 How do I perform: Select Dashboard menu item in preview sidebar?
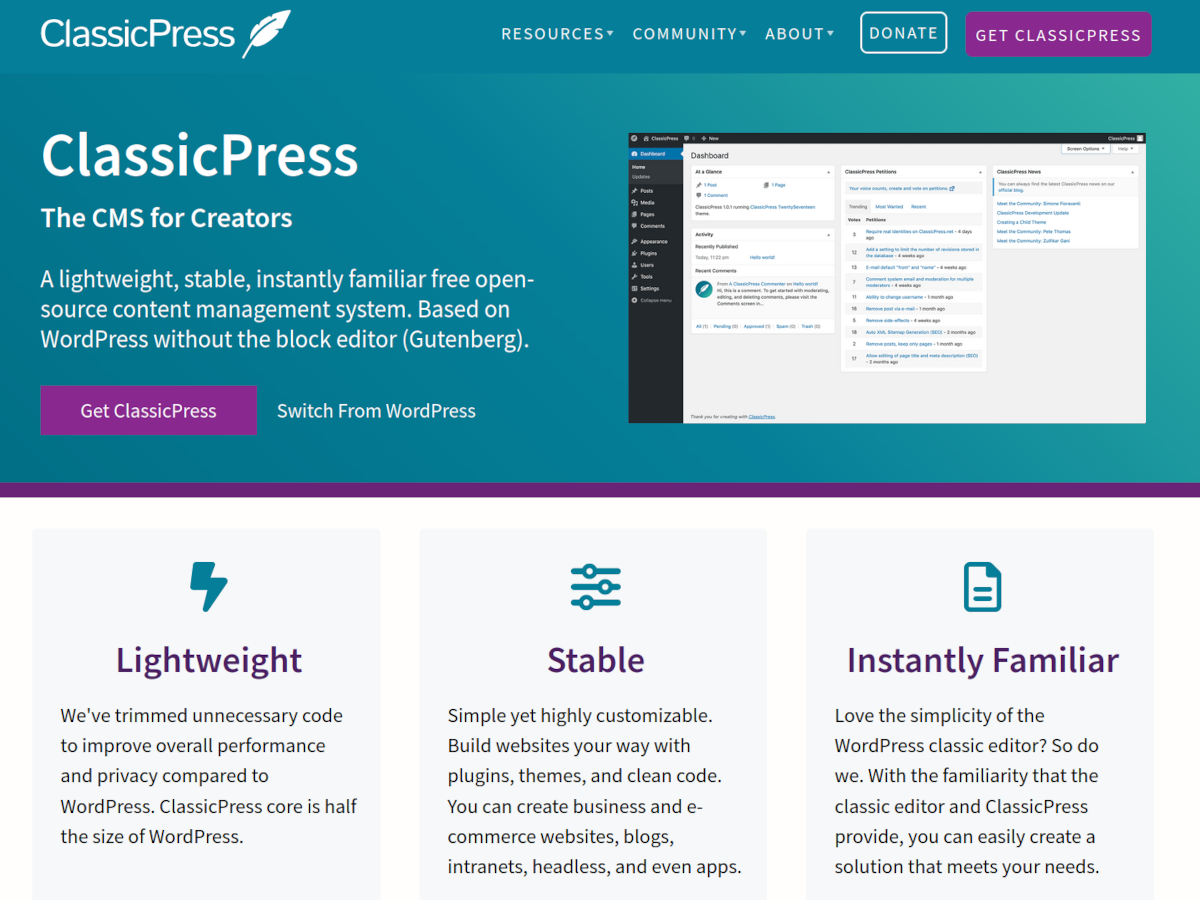click(652, 154)
